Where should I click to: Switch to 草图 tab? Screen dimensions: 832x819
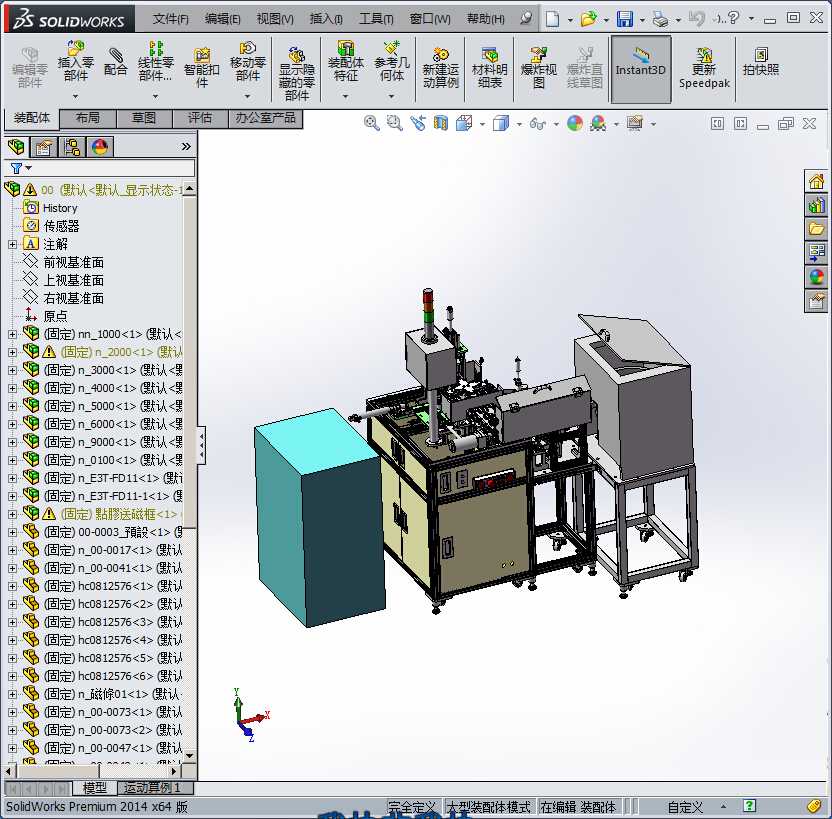click(144, 118)
